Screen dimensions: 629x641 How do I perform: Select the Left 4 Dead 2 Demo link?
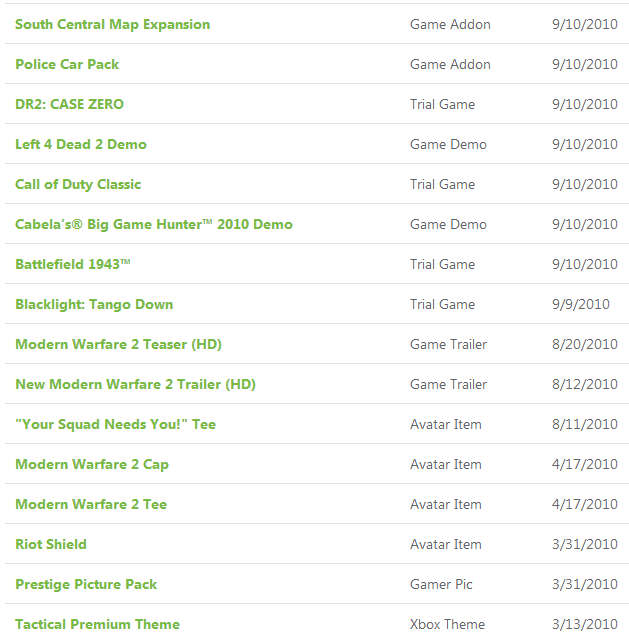point(81,144)
